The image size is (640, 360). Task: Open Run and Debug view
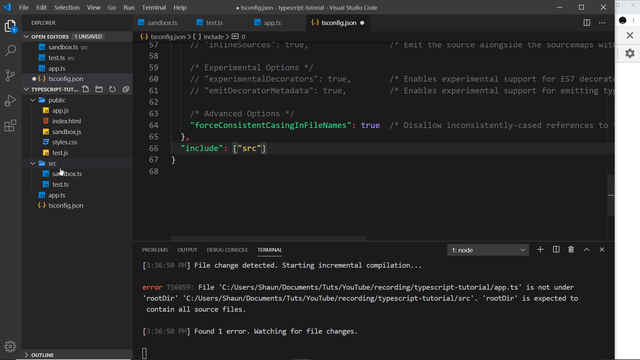coord(10,100)
